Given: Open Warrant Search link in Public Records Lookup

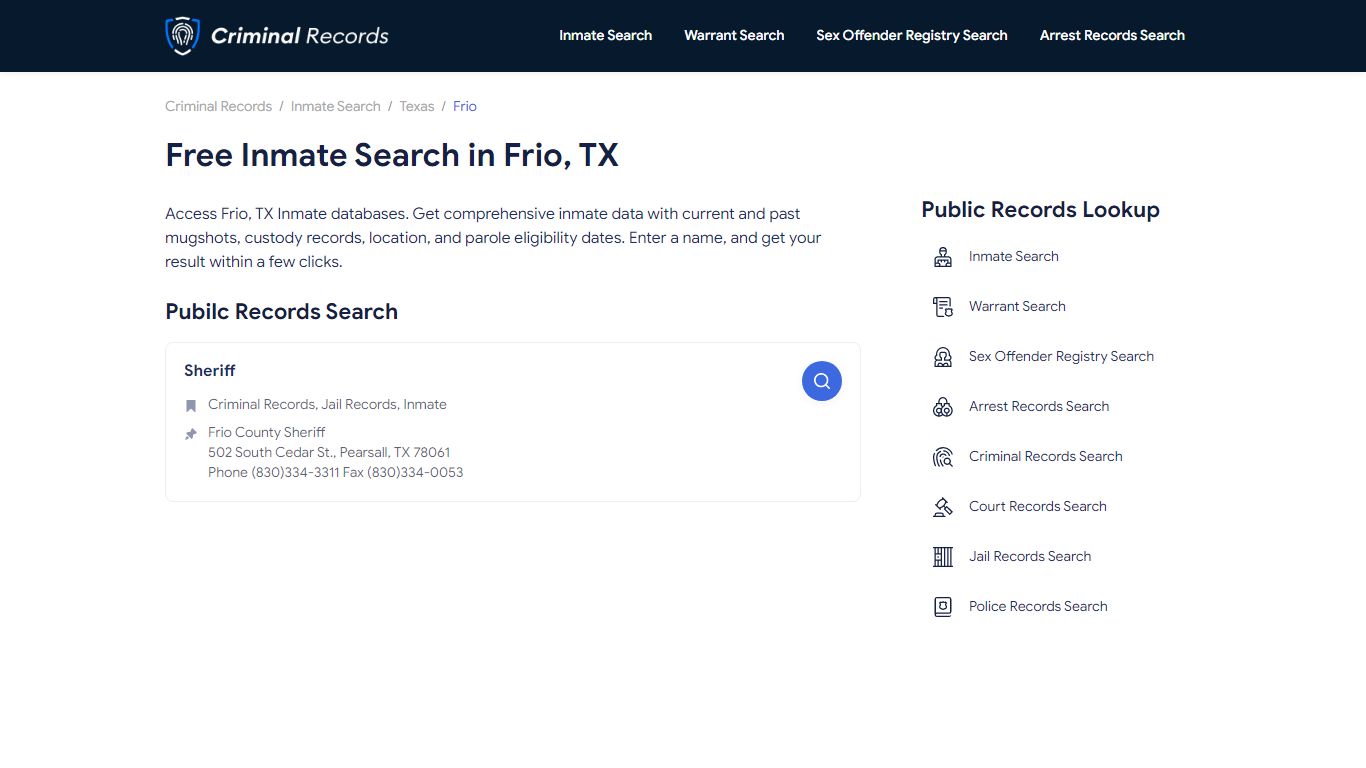Looking at the screenshot, I should [1017, 306].
